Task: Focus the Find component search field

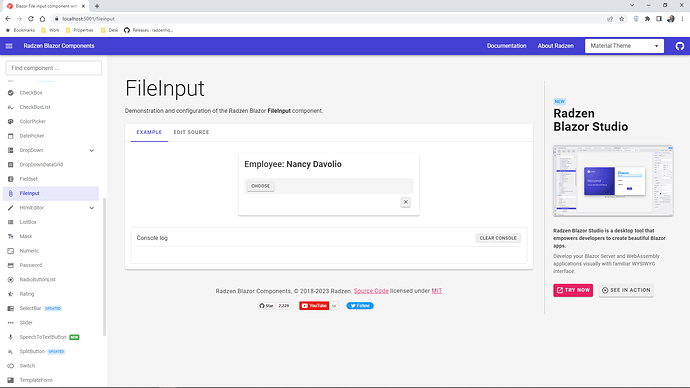Action: tap(54, 68)
